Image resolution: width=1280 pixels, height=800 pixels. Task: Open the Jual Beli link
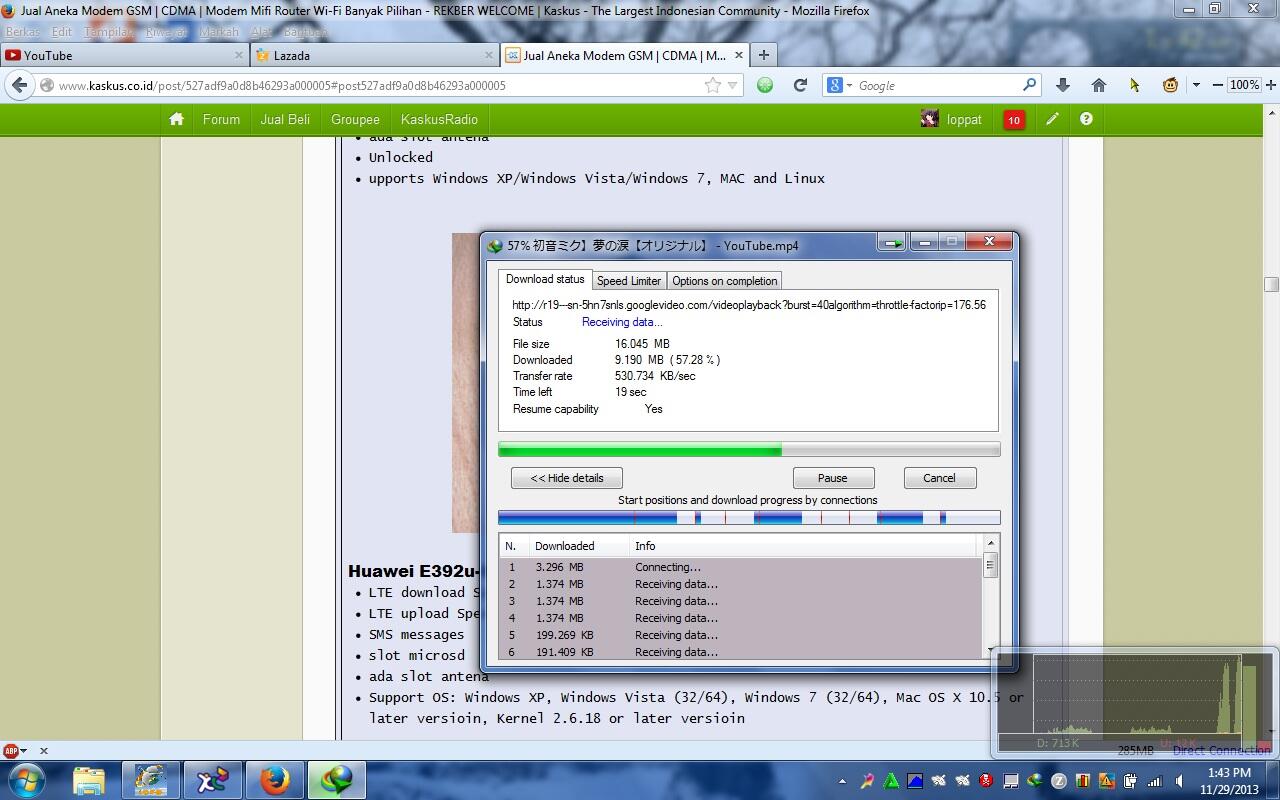coord(285,119)
